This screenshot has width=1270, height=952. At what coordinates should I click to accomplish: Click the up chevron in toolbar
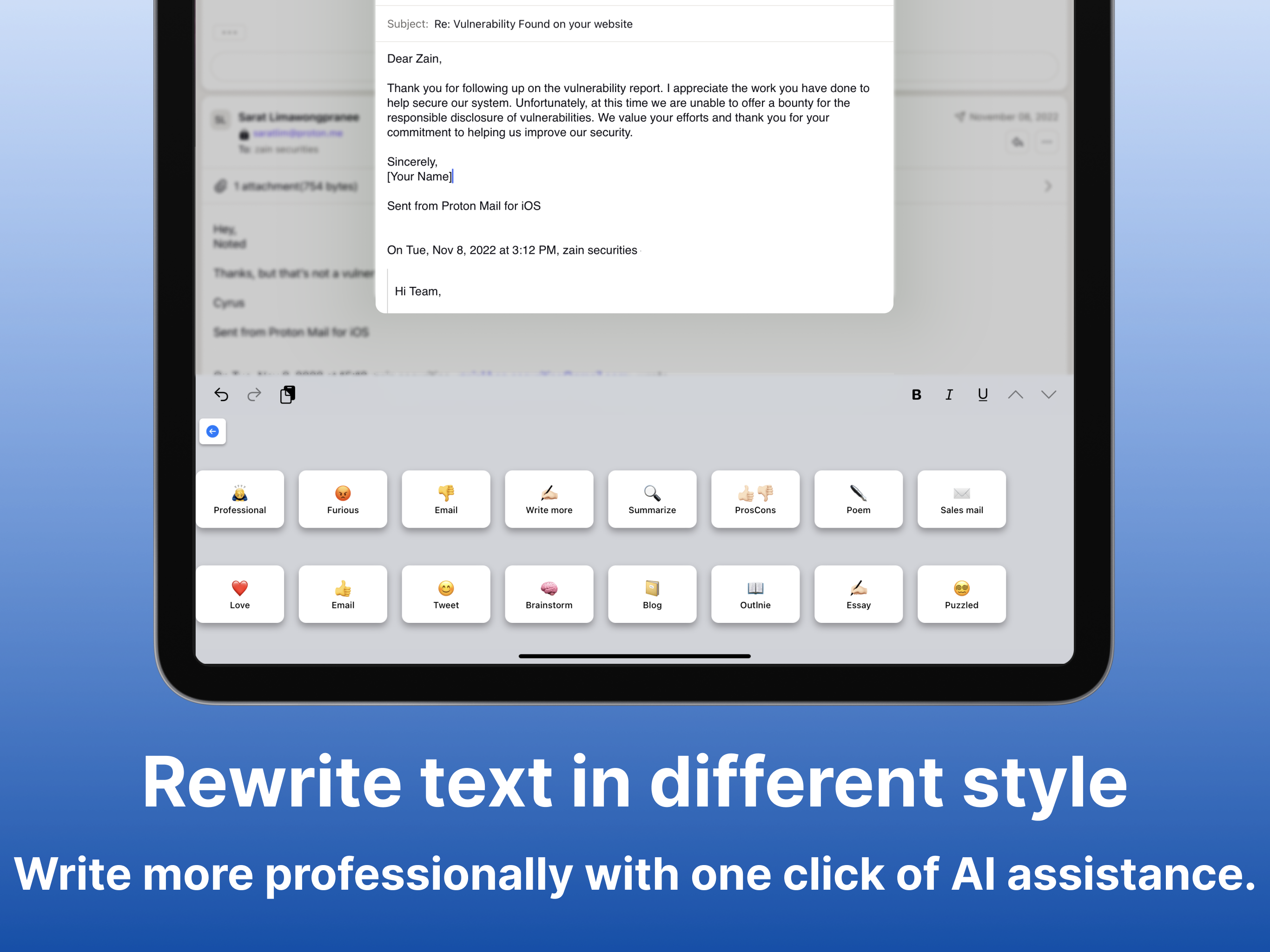pos(1015,395)
